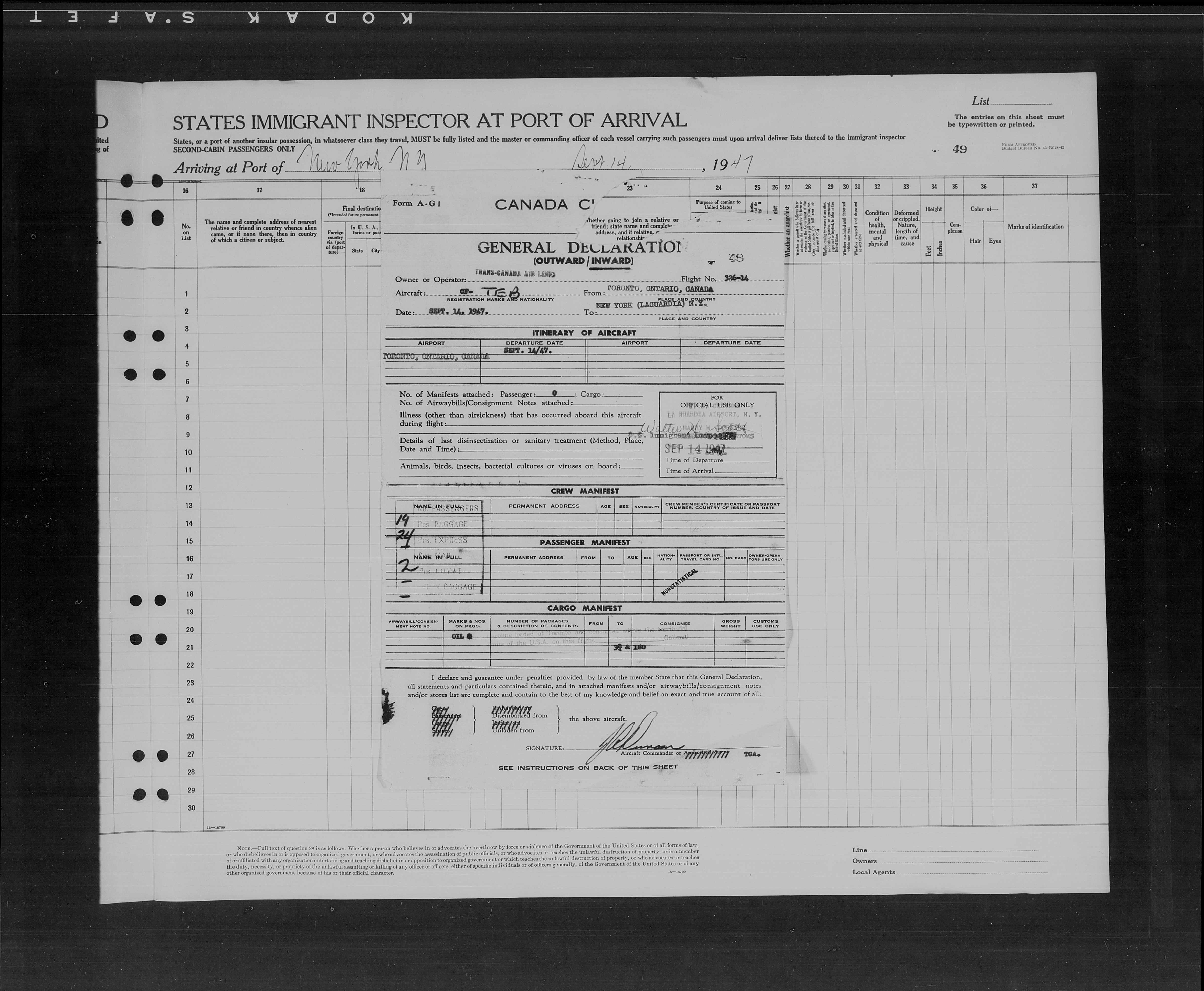Click the year '1947' in the arrival line
The height and width of the screenshot is (991, 1204).
click(x=732, y=164)
